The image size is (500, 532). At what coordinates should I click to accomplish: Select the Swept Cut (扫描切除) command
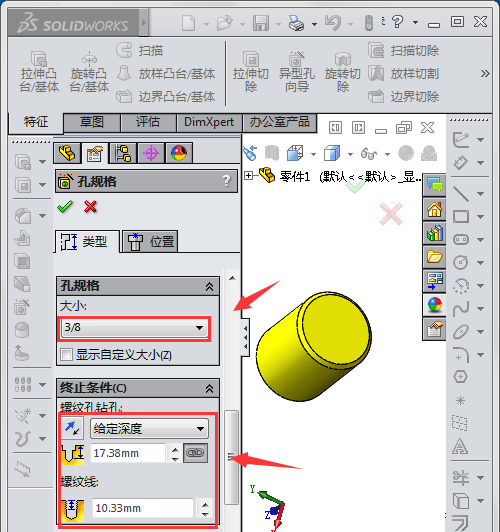tap(404, 51)
